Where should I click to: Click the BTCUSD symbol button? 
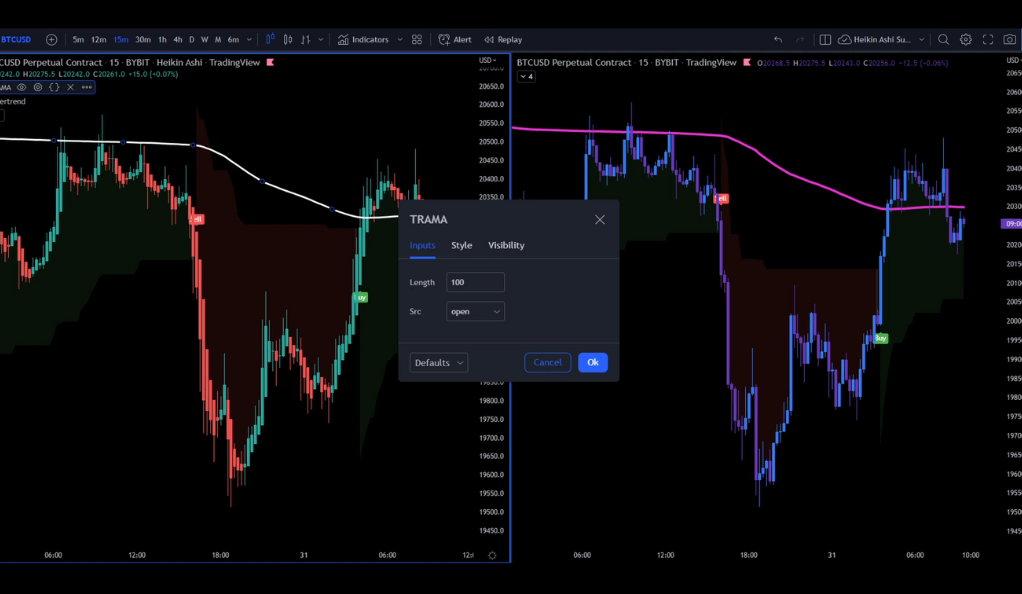[16, 40]
